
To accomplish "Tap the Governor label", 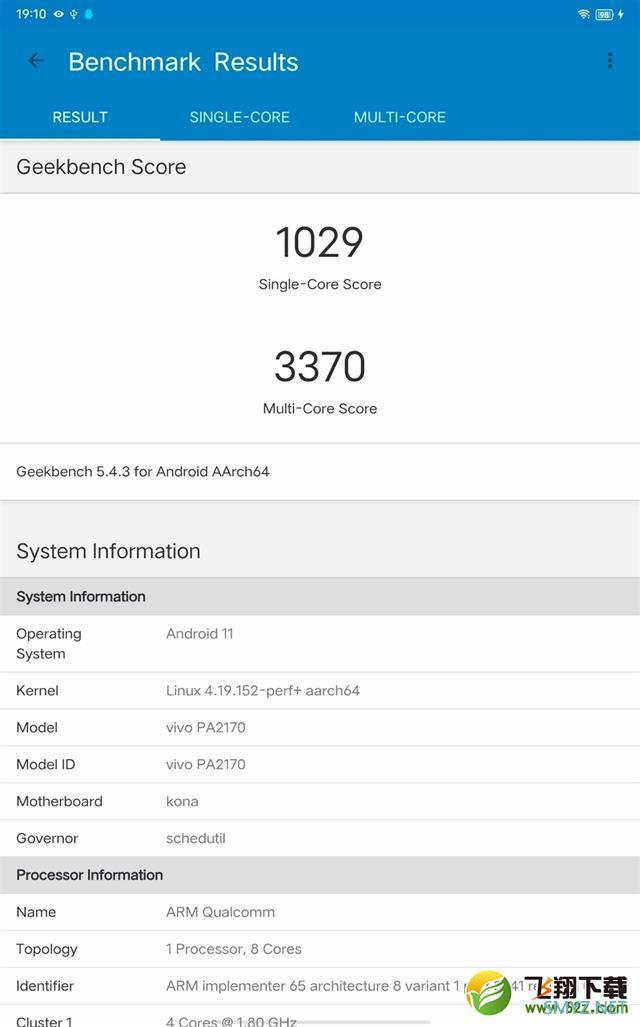I will pyautogui.click(x=47, y=838).
